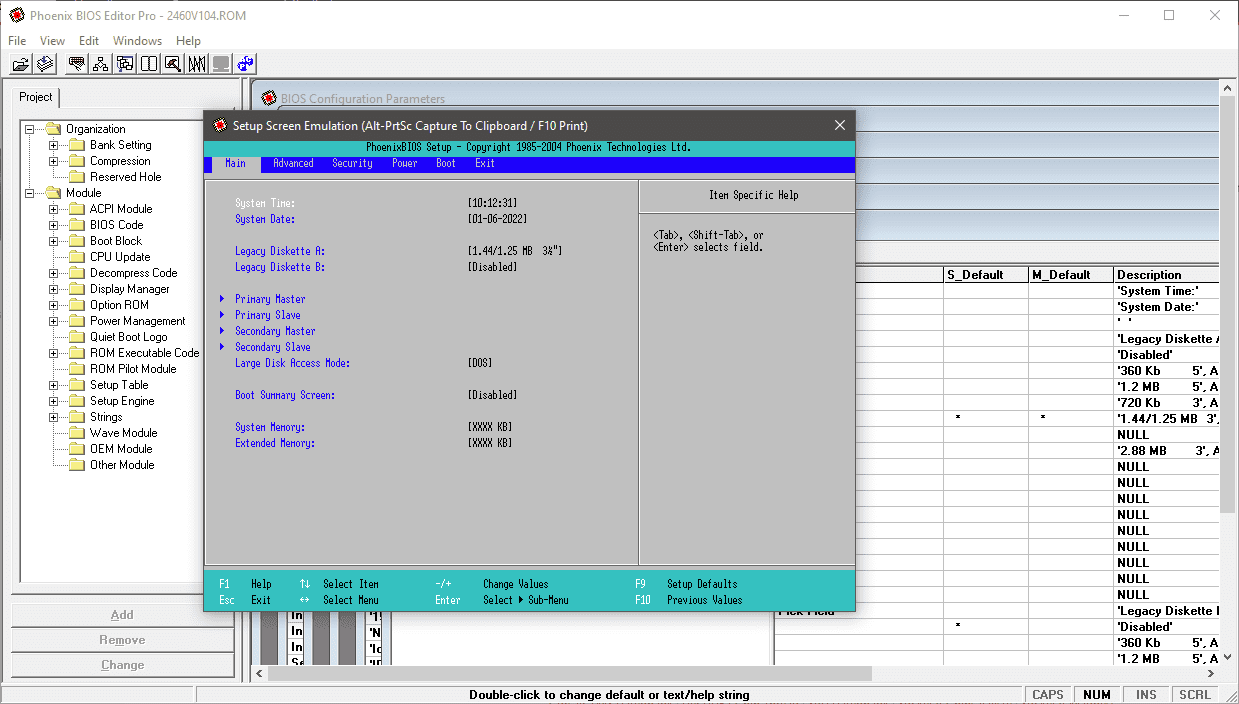This screenshot has width=1239, height=704.
Task: Close the Setup Screen Emulation window
Action: click(x=840, y=125)
